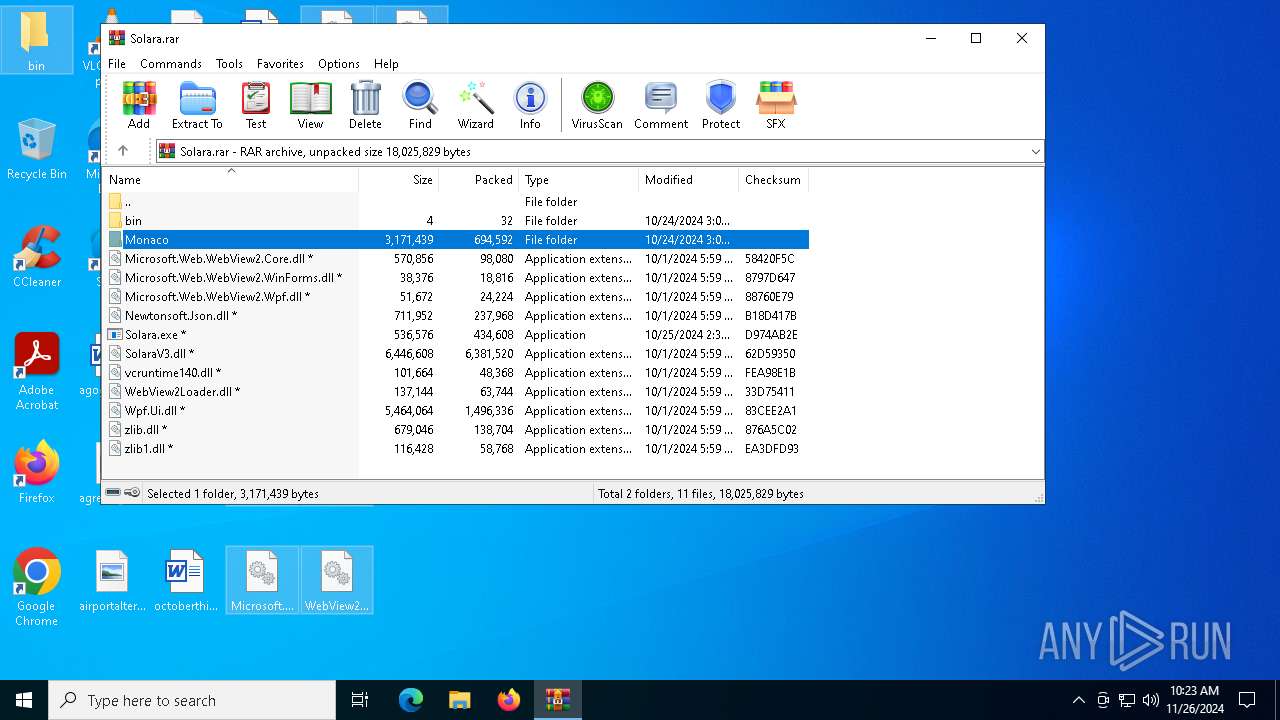1280x720 pixels.
Task: Select zlib1.dll file
Action: 456,449
